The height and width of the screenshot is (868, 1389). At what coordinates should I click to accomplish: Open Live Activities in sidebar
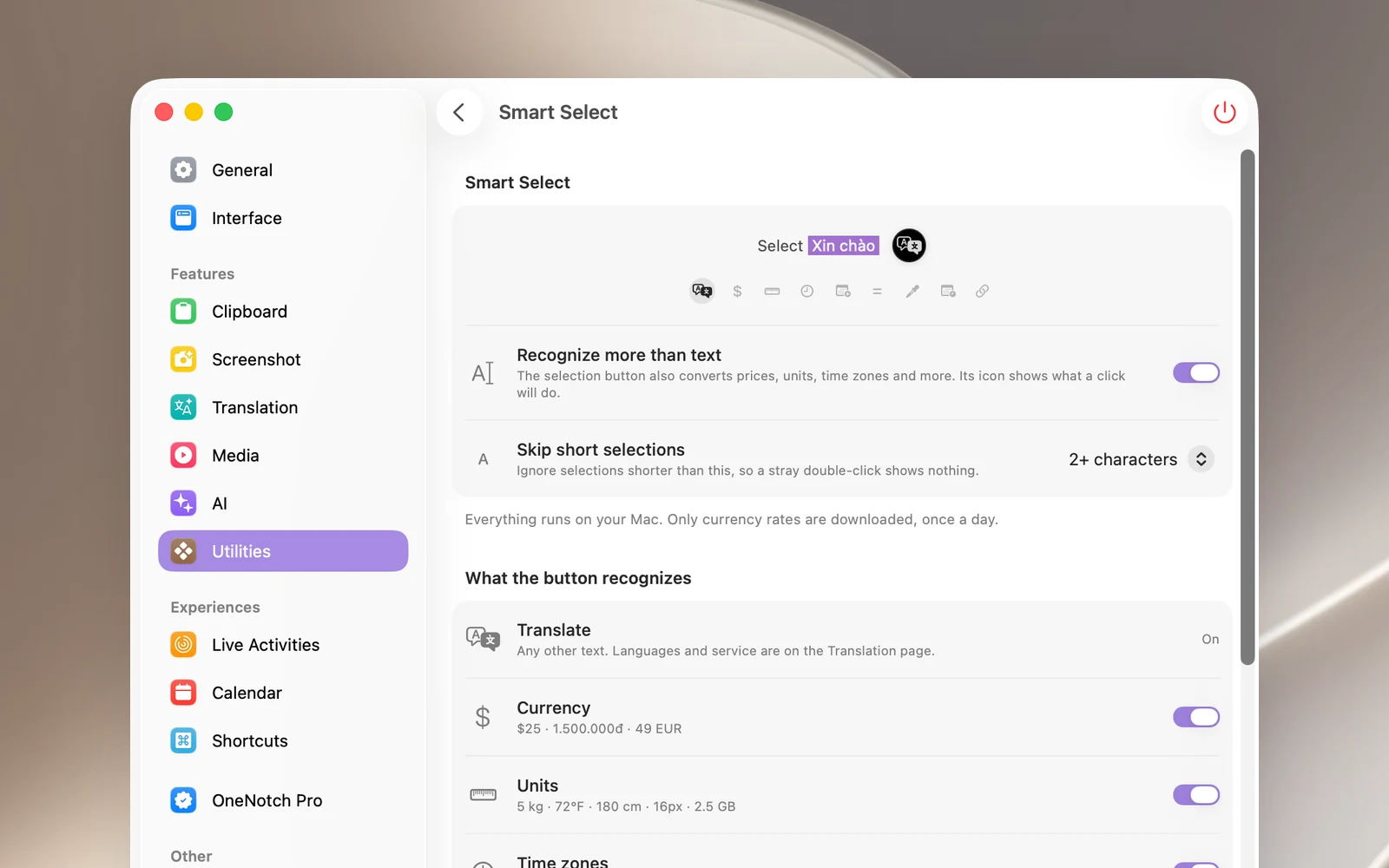coord(283,645)
